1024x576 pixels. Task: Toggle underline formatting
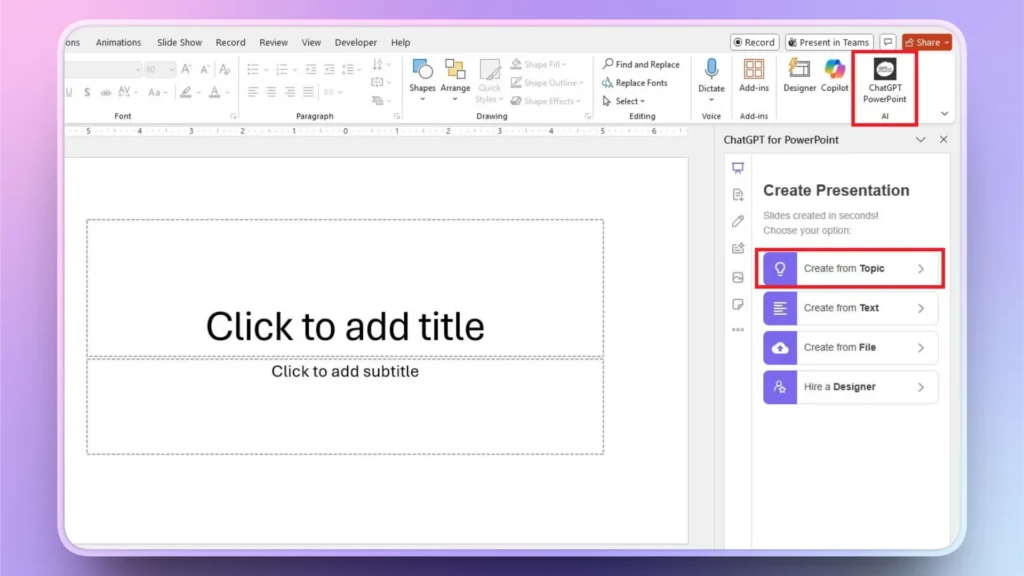[68, 92]
